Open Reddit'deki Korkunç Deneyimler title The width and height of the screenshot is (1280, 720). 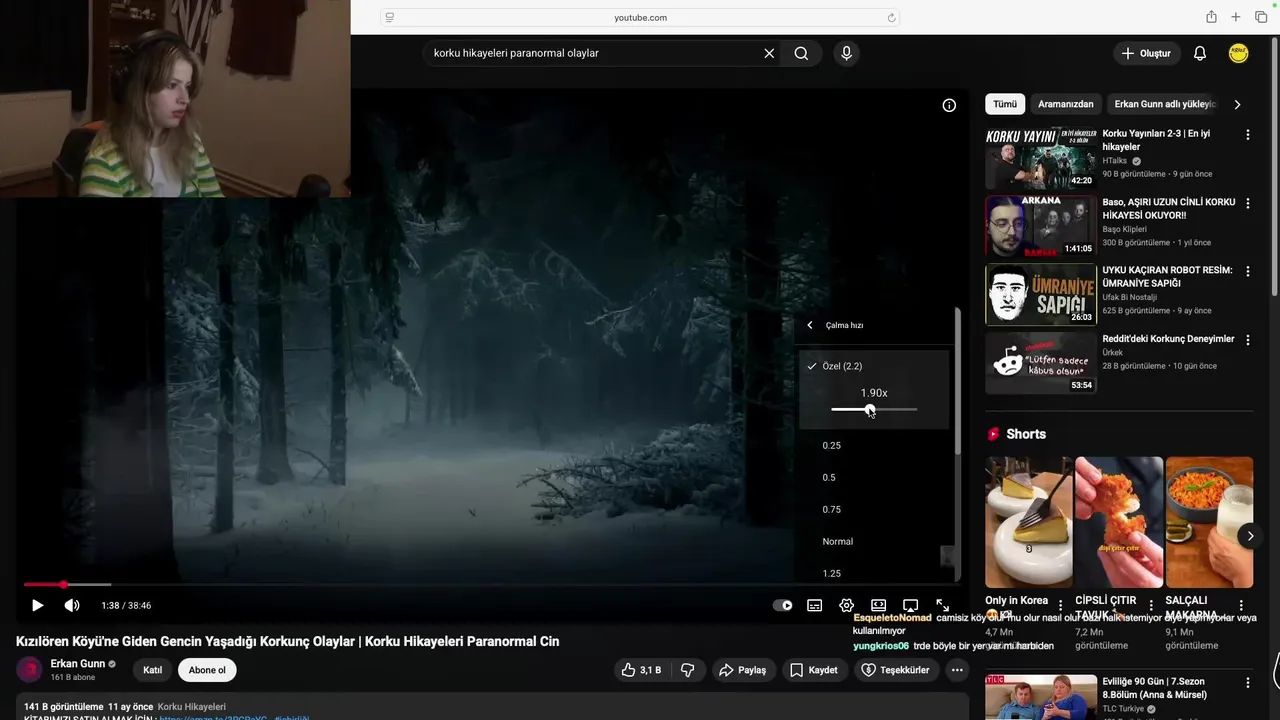click(x=1168, y=339)
